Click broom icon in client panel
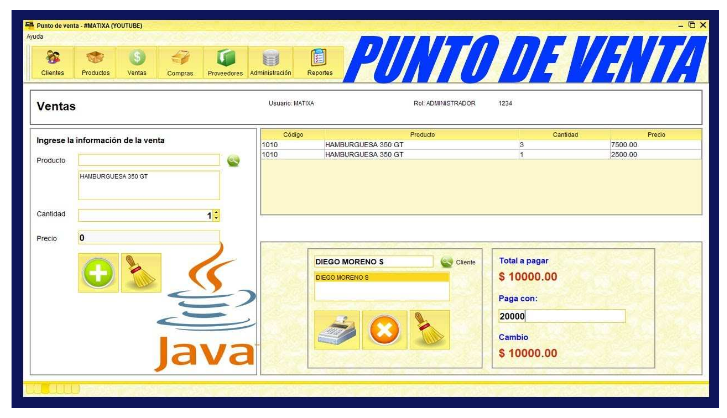 coord(430,329)
